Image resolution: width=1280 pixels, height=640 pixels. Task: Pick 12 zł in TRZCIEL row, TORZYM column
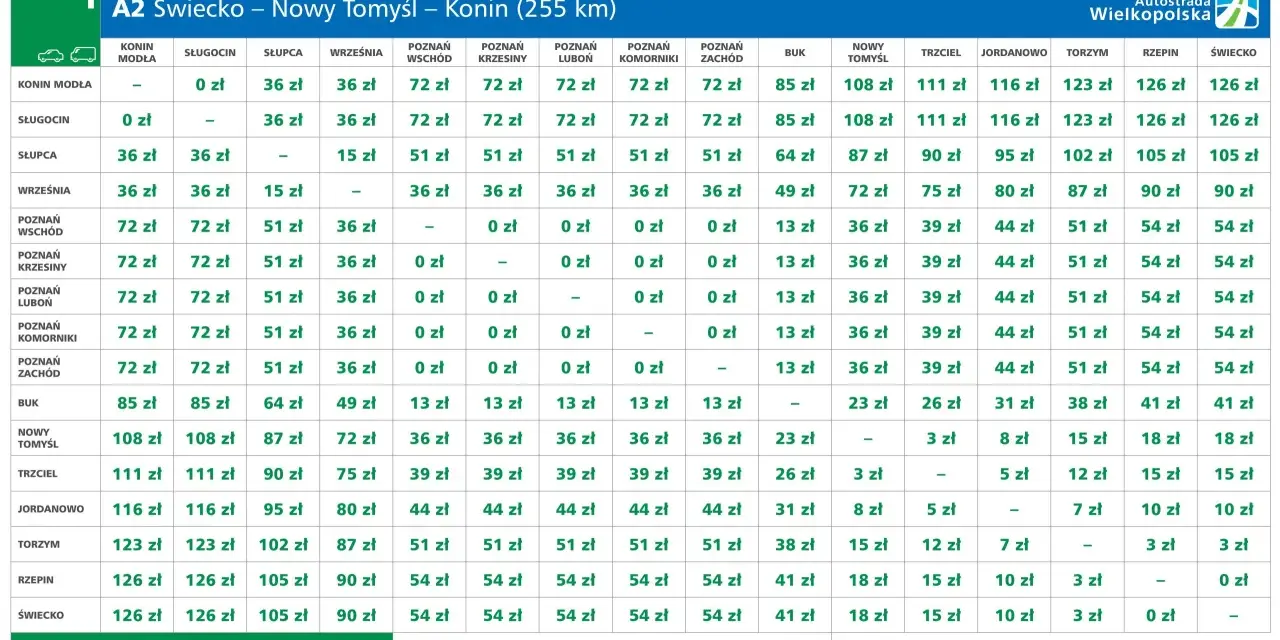tap(1087, 473)
